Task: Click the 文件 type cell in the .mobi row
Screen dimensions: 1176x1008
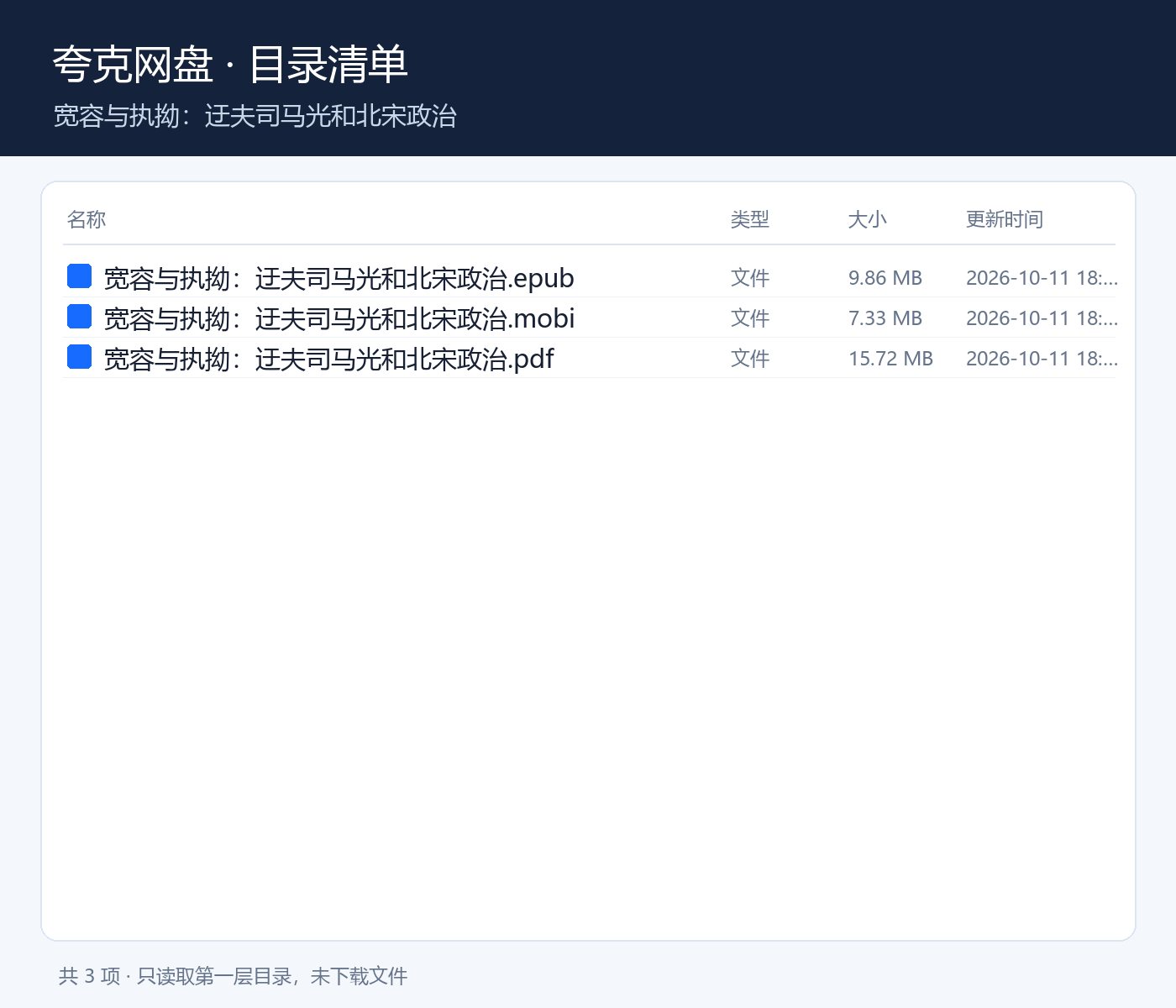Action: coord(750,318)
